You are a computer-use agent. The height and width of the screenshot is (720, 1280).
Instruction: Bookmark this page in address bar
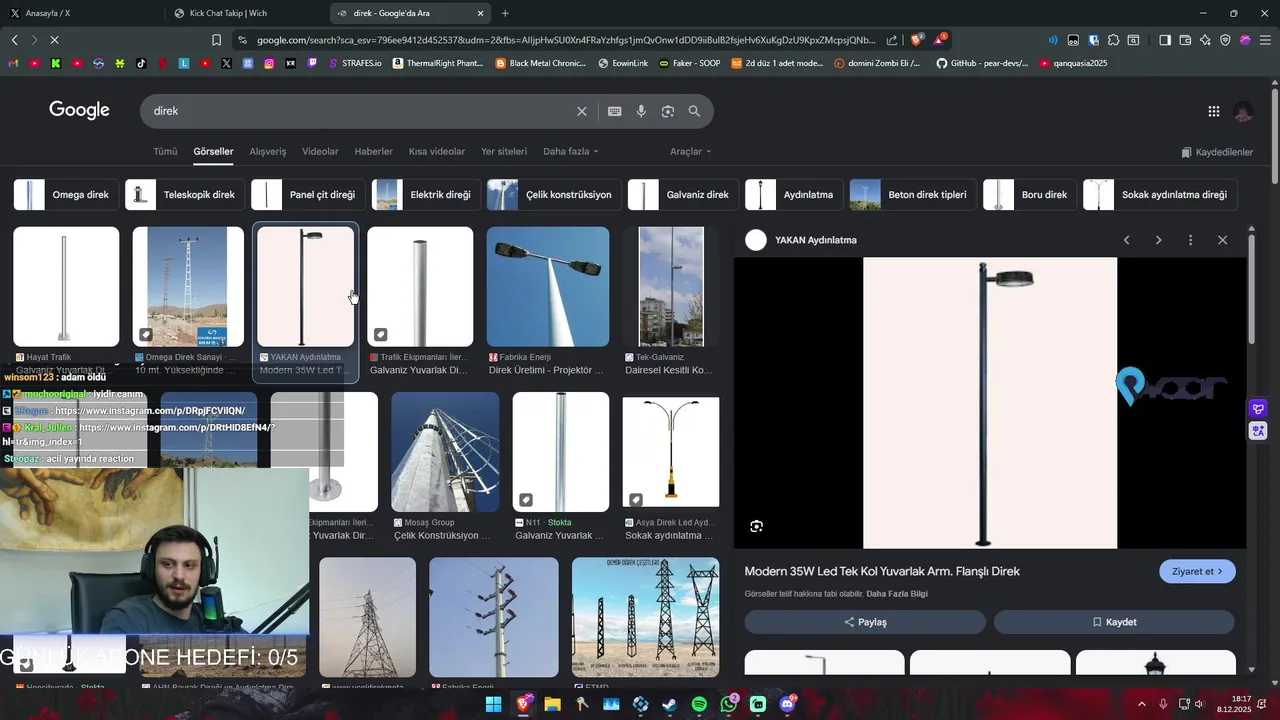coord(216,40)
